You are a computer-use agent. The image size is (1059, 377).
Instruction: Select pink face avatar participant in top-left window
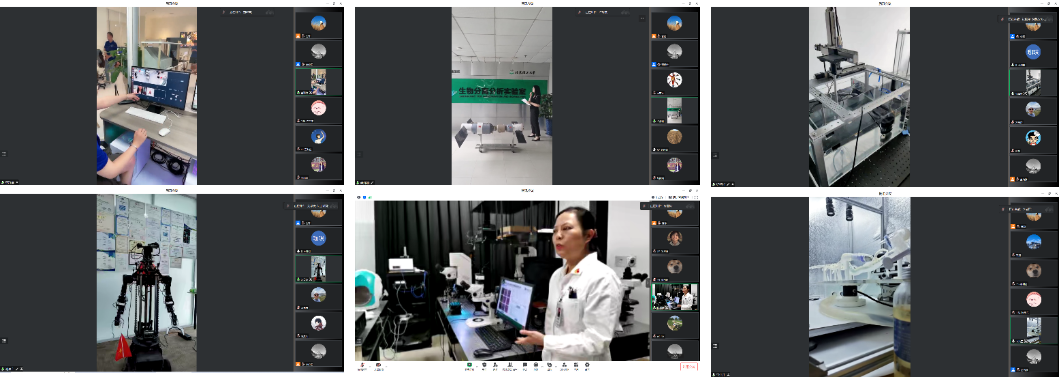tap(318, 108)
